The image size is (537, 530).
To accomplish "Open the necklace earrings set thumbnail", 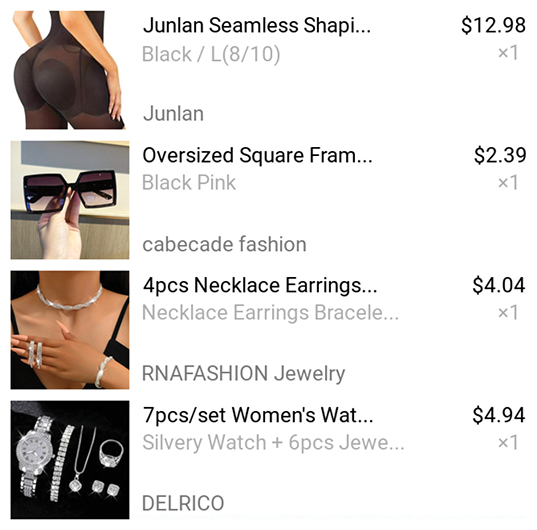I will 70,330.
